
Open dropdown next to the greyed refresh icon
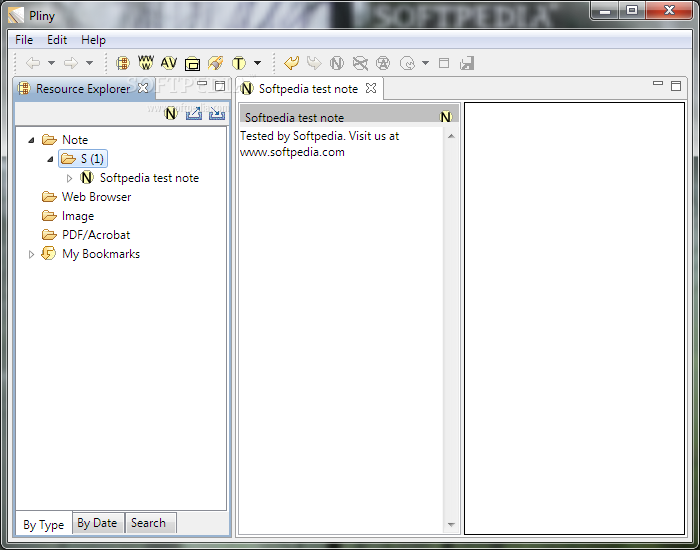point(425,63)
